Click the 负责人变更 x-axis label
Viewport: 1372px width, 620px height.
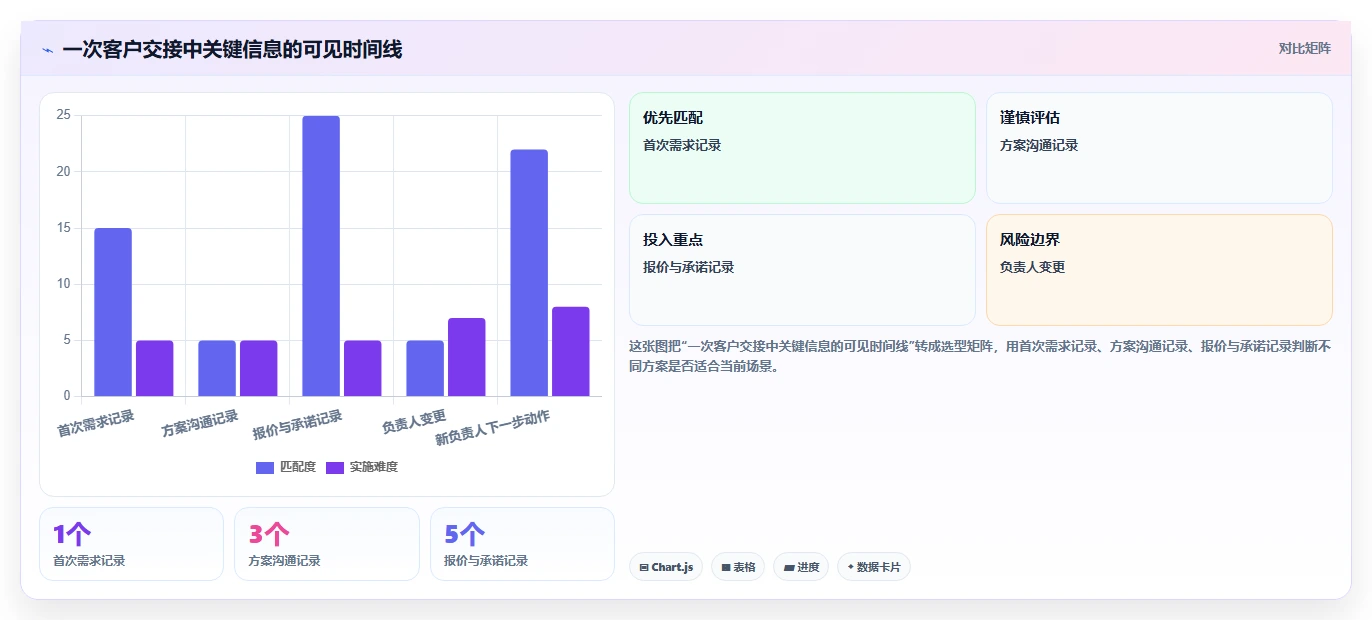(414, 422)
